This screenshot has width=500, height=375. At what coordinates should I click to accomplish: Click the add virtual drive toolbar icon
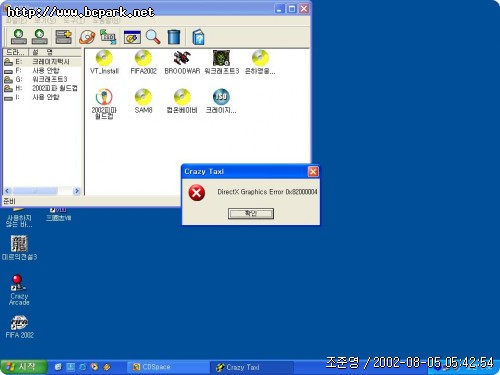(x=63, y=37)
